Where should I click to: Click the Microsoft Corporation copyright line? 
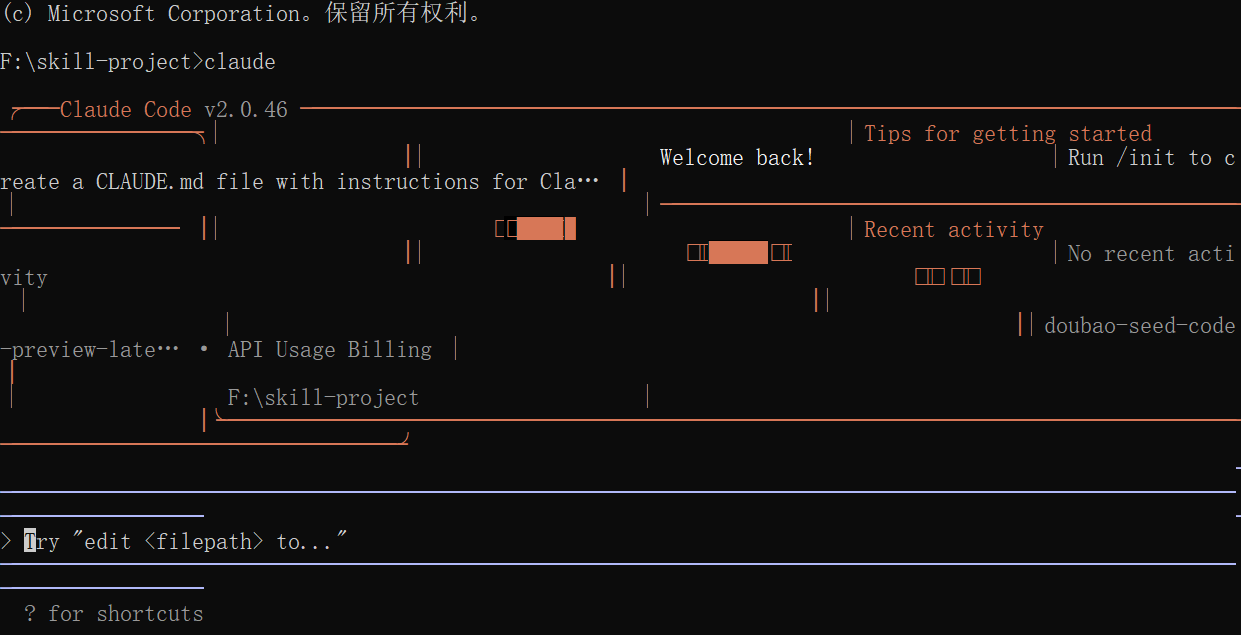(241, 14)
